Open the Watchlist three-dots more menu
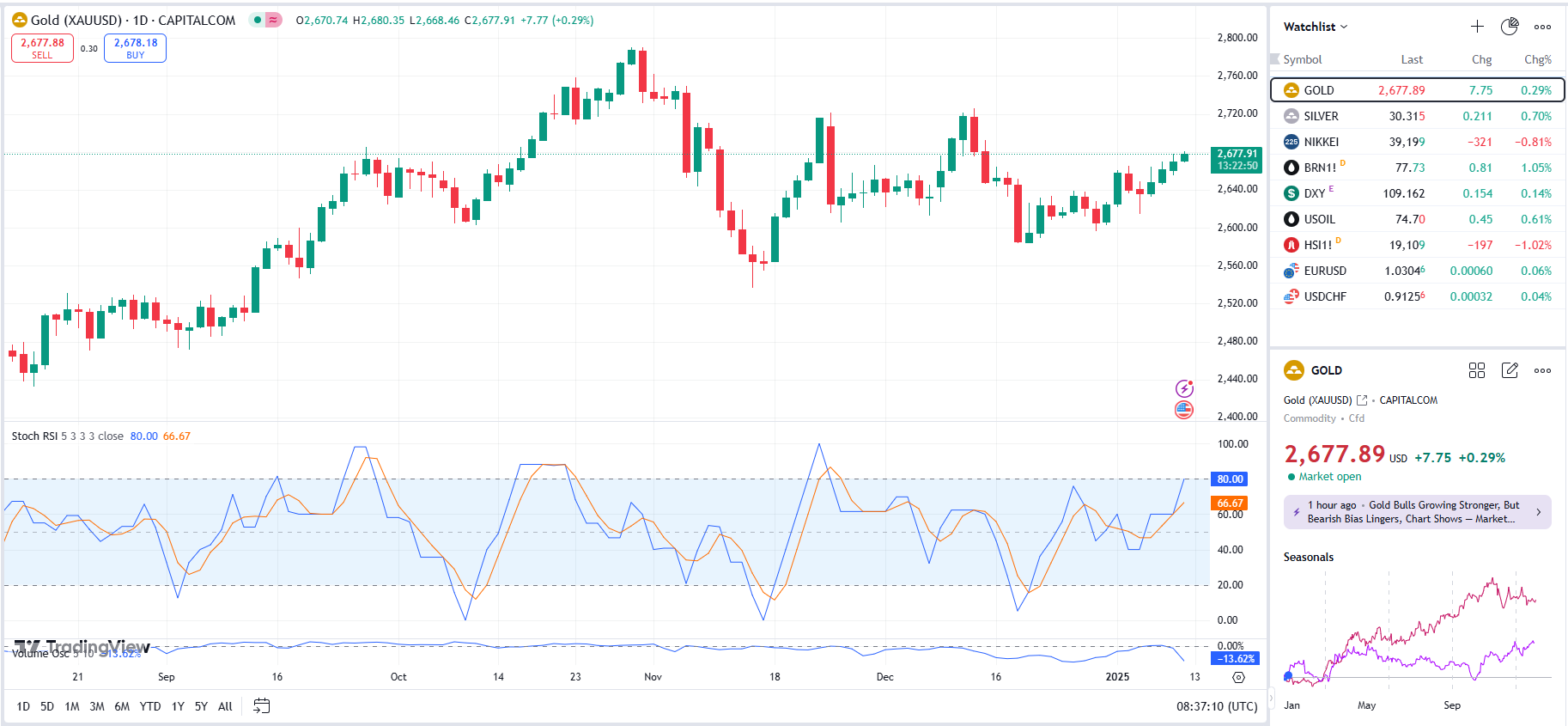This screenshot has width=1568, height=726. 1542,27
